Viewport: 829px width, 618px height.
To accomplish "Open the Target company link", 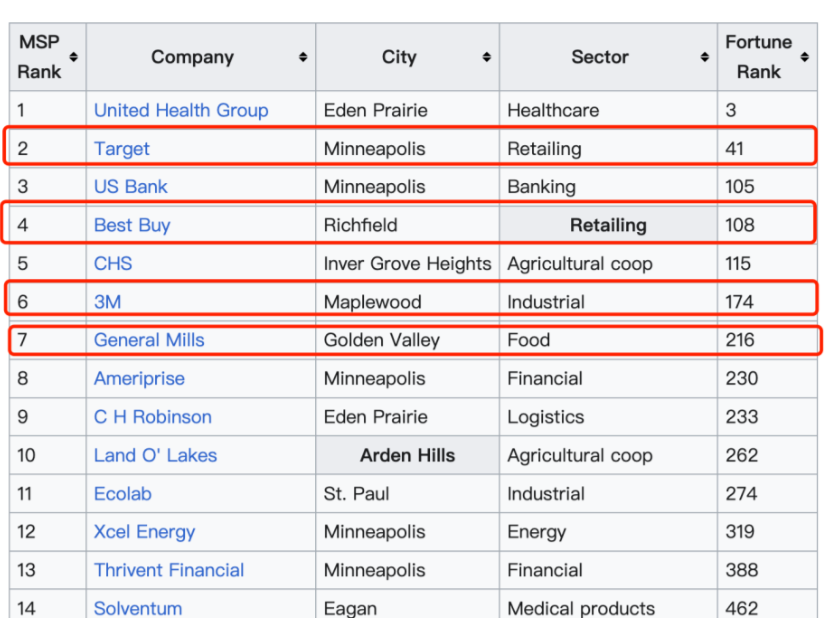I will pyautogui.click(x=122, y=149).
